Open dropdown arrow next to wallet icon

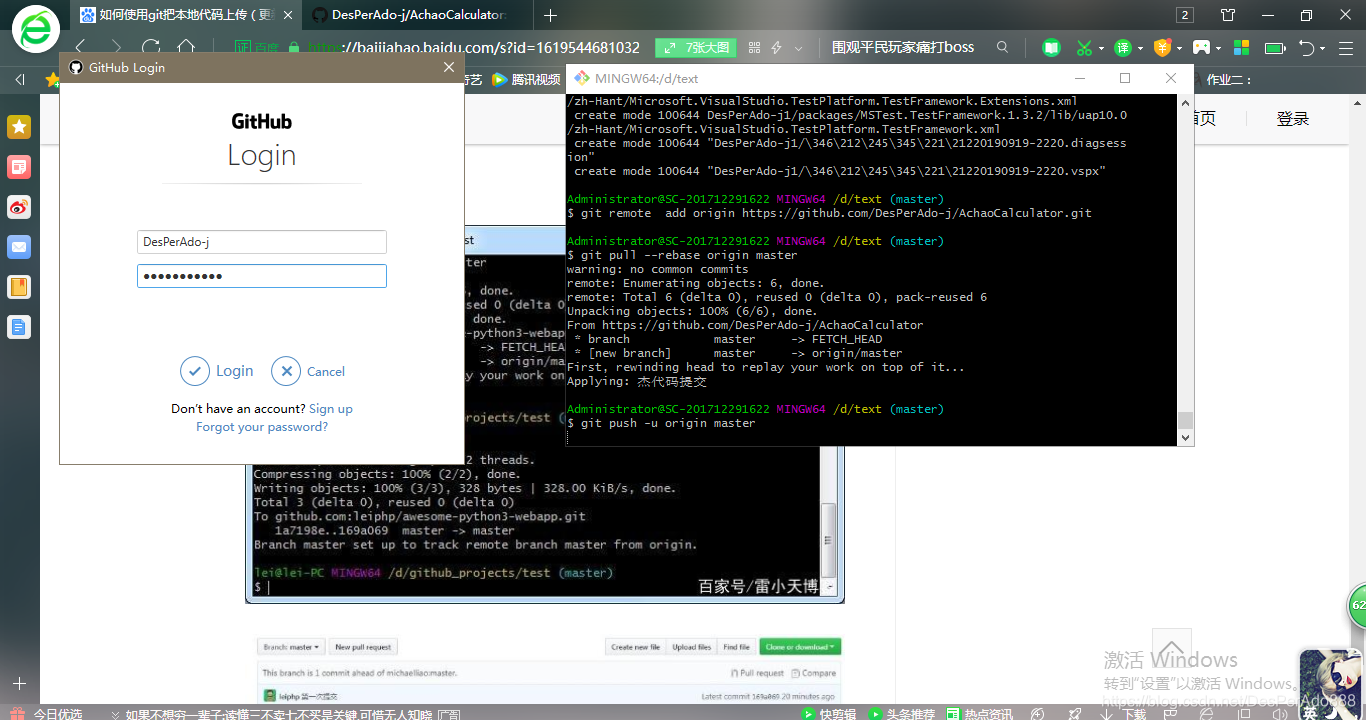pyautogui.click(x=1179, y=48)
